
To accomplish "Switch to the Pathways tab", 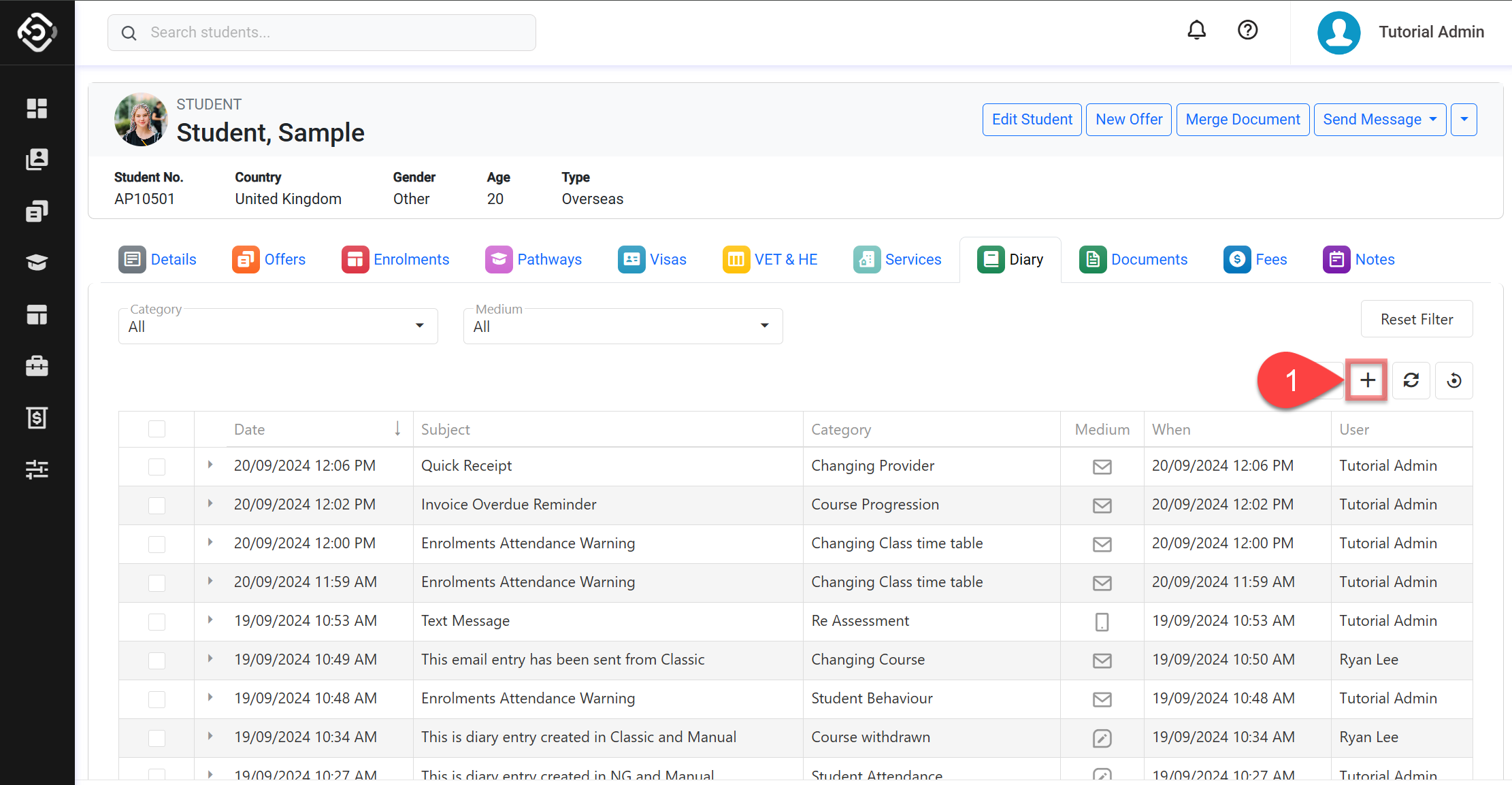I will 533,259.
